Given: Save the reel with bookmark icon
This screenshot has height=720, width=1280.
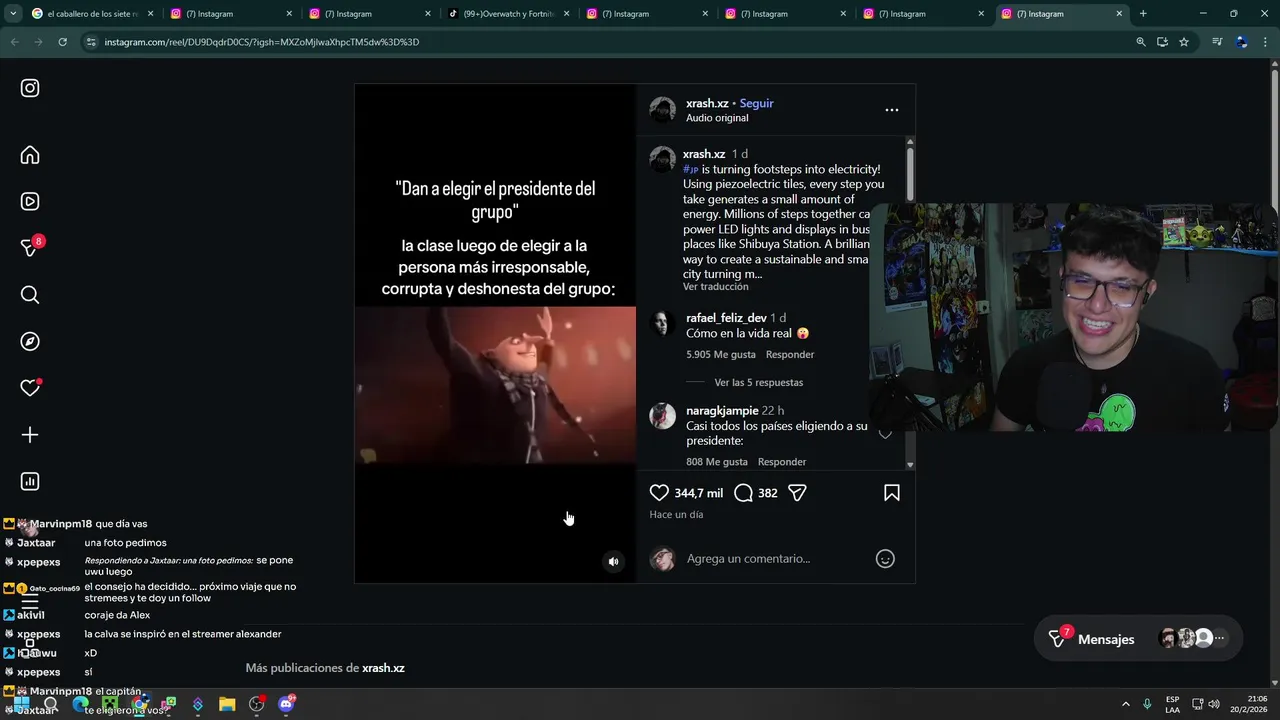Looking at the screenshot, I should [892, 493].
